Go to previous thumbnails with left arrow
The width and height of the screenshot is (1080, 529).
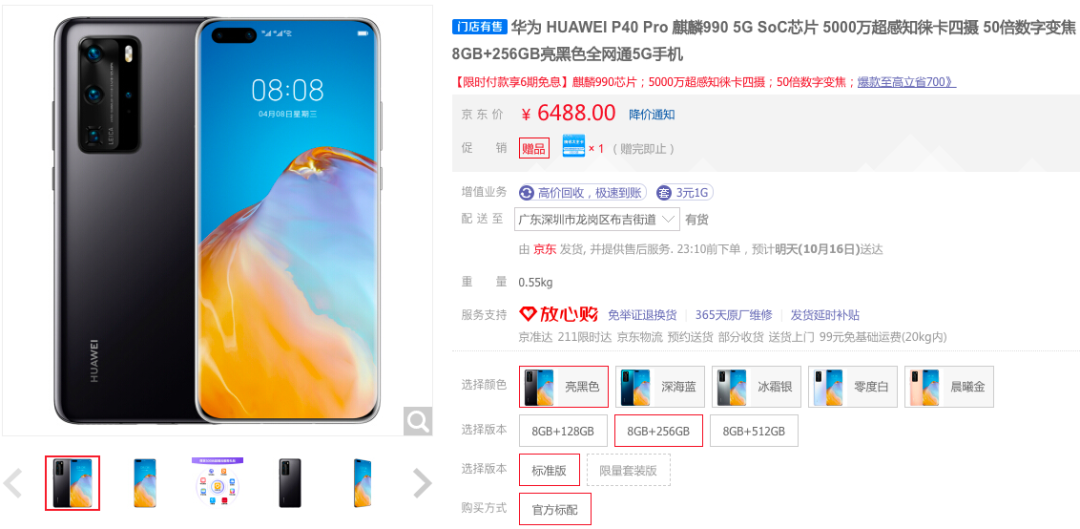(x=13, y=483)
